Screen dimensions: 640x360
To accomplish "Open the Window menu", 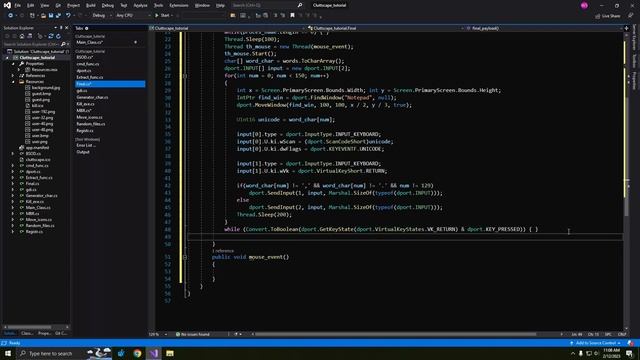I will click(x=202, y=5).
